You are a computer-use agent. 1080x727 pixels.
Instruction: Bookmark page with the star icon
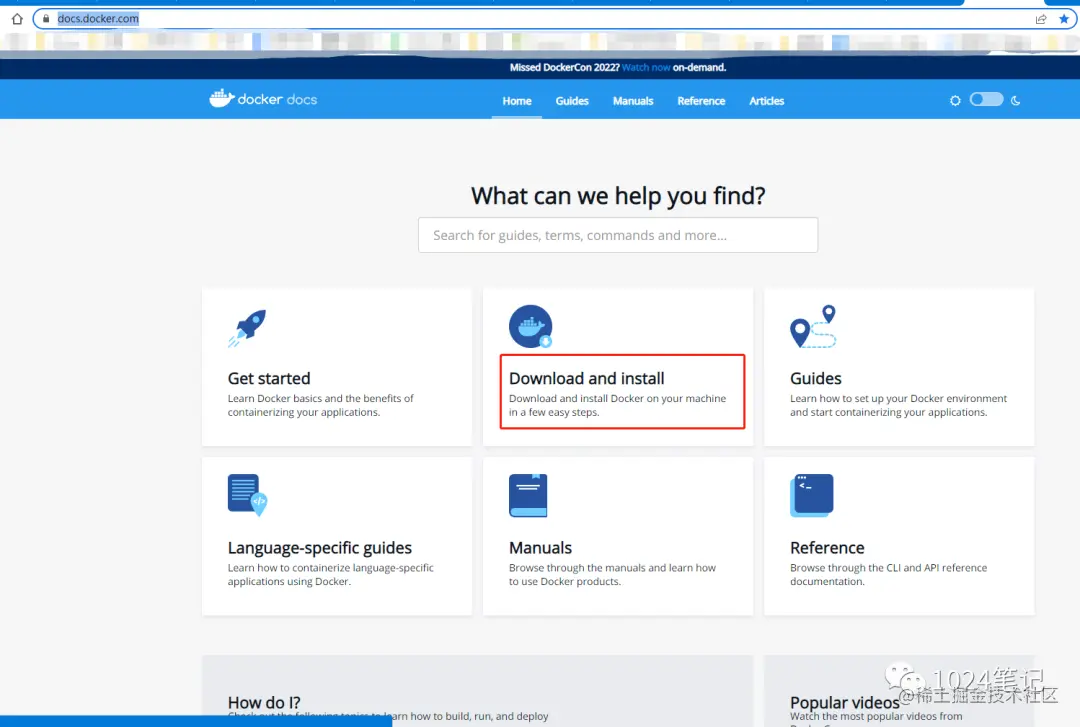pyautogui.click(x=1064, y=19)
